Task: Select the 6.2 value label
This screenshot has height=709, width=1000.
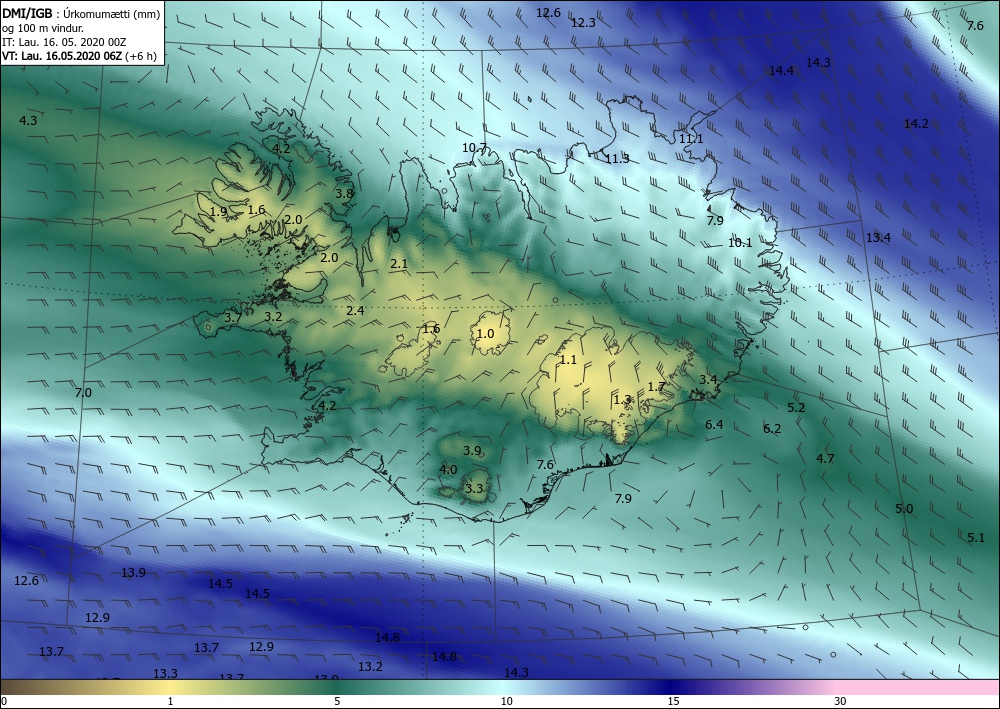Action: (772, 428)
